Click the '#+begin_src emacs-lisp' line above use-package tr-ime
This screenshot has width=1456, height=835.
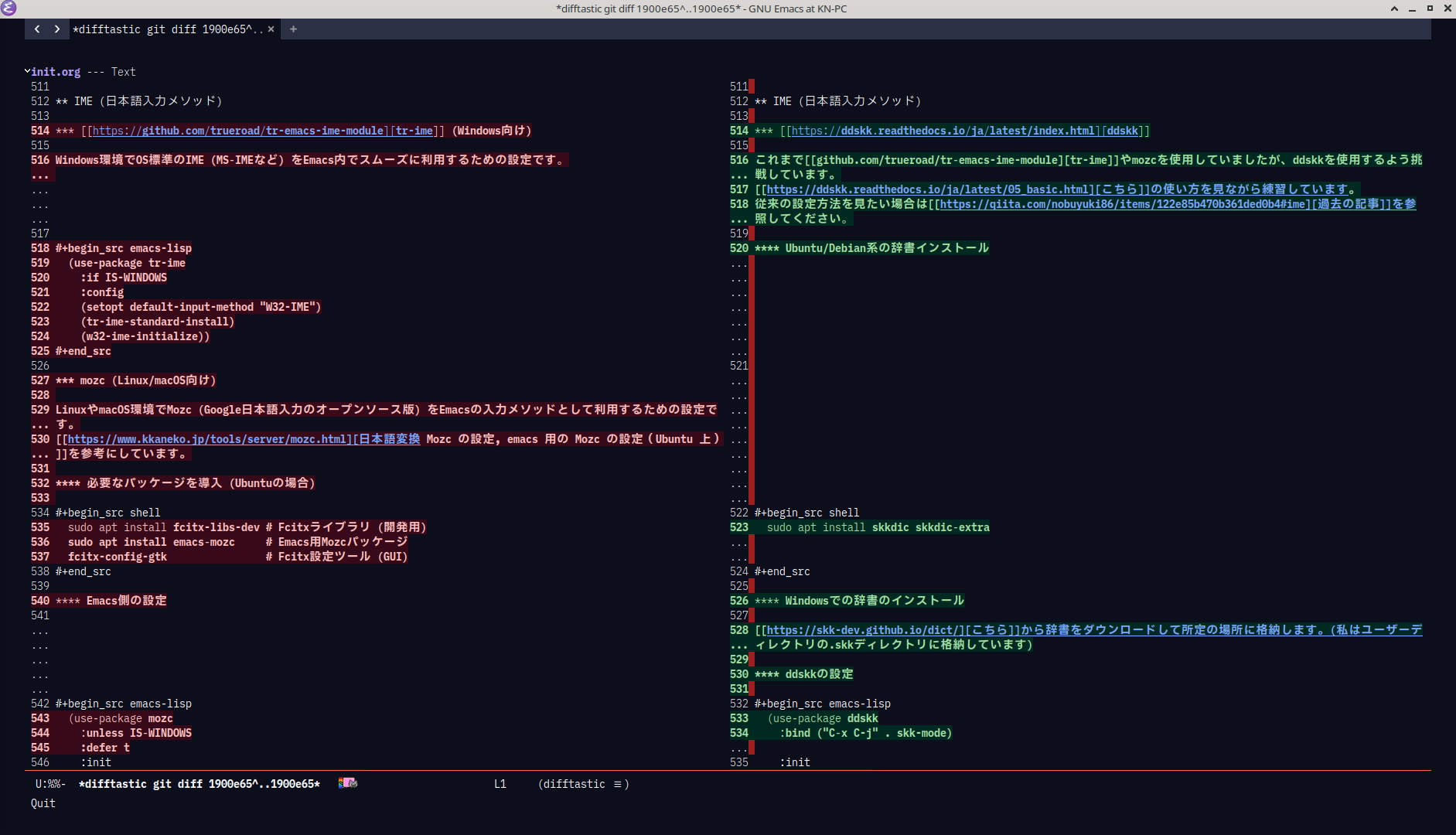click(124, 248)
